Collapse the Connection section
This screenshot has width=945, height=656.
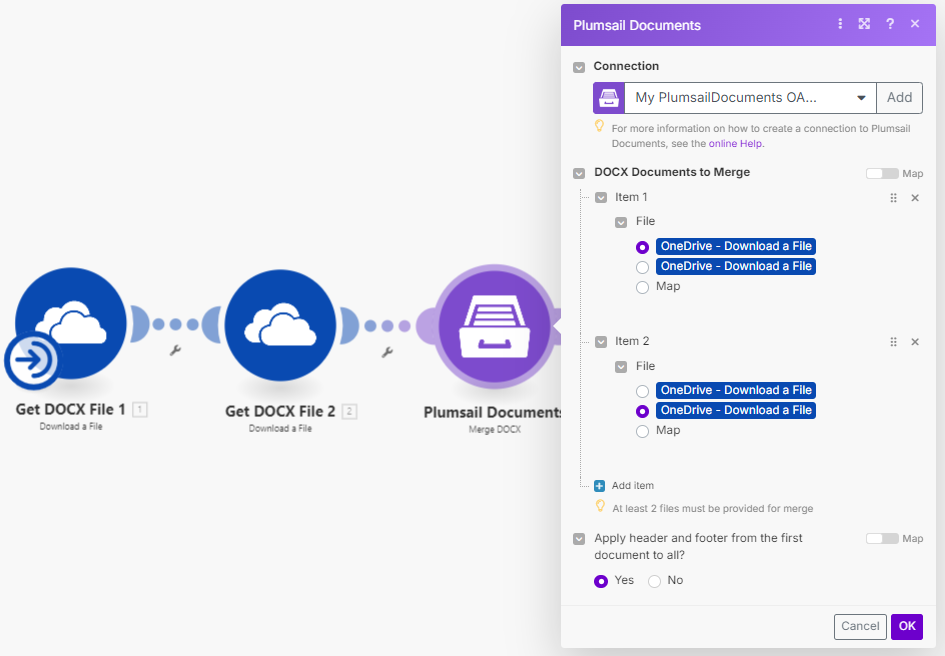[x=579, y=67]
